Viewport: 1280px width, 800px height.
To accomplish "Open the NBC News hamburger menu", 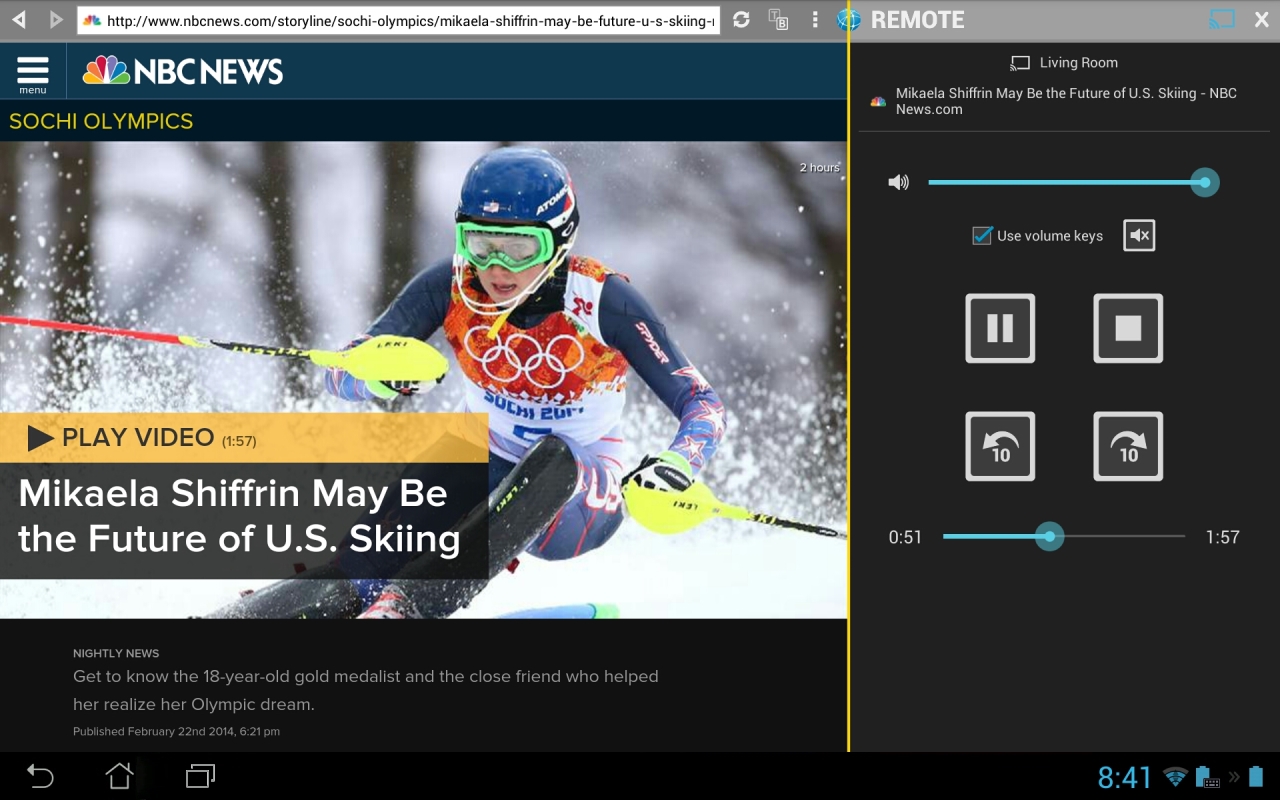I will pyautogui.click(x=32, y=70).
